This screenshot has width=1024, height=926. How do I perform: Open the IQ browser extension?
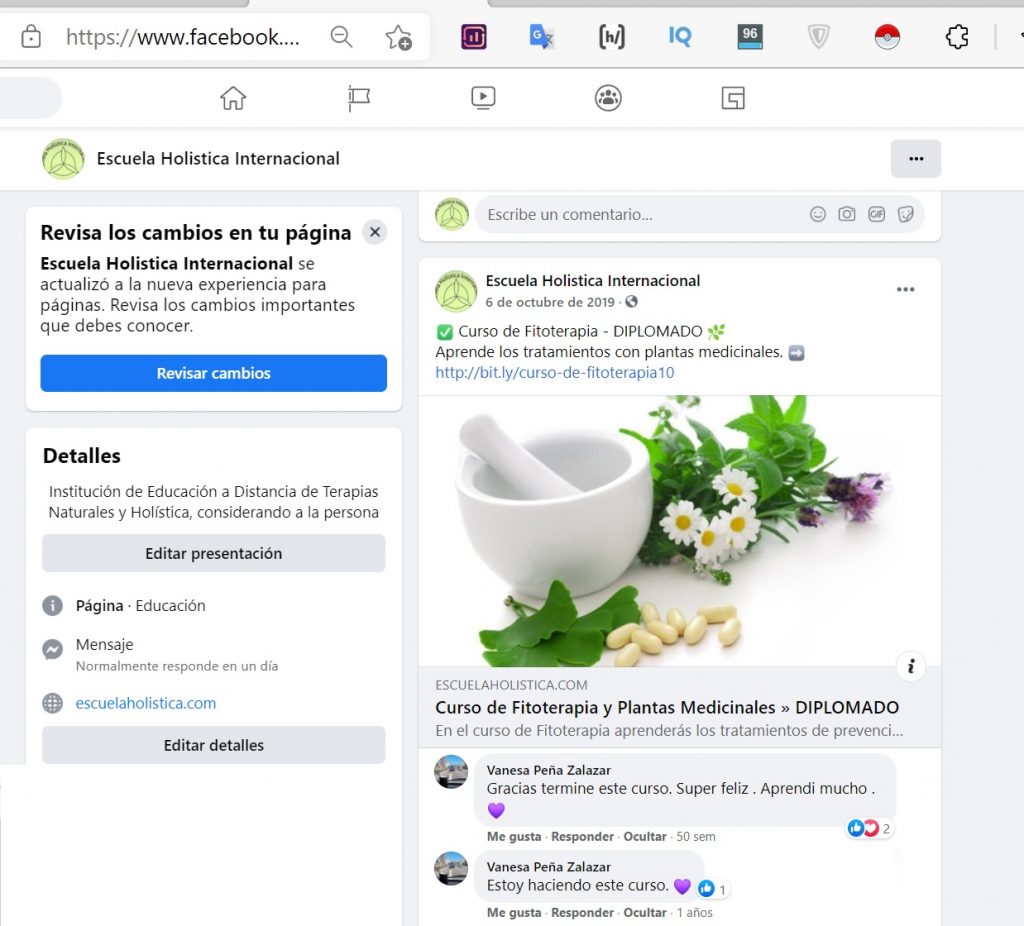tap(680, 37)
